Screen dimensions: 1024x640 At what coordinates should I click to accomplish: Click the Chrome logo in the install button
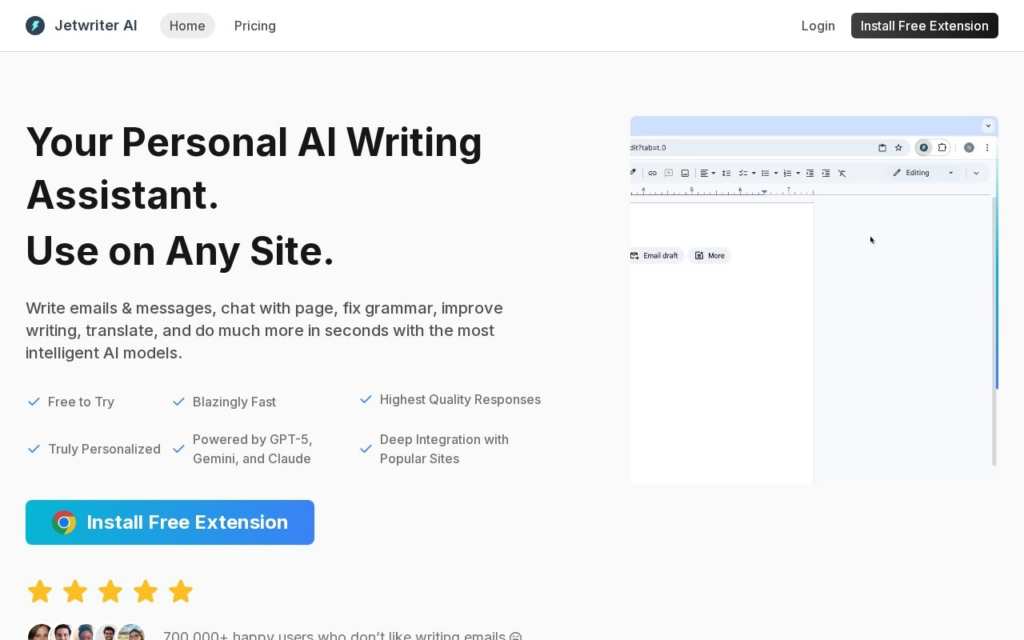(64, 522)
